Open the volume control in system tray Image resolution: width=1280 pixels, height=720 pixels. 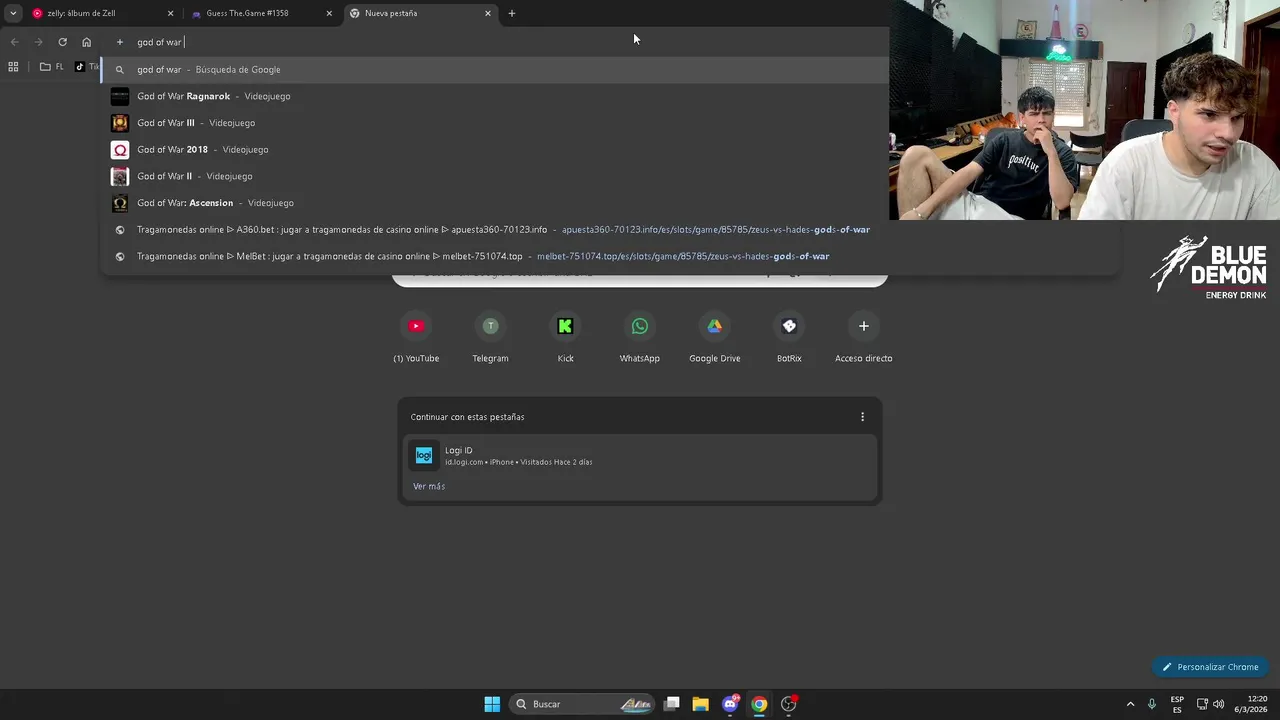1218,704
